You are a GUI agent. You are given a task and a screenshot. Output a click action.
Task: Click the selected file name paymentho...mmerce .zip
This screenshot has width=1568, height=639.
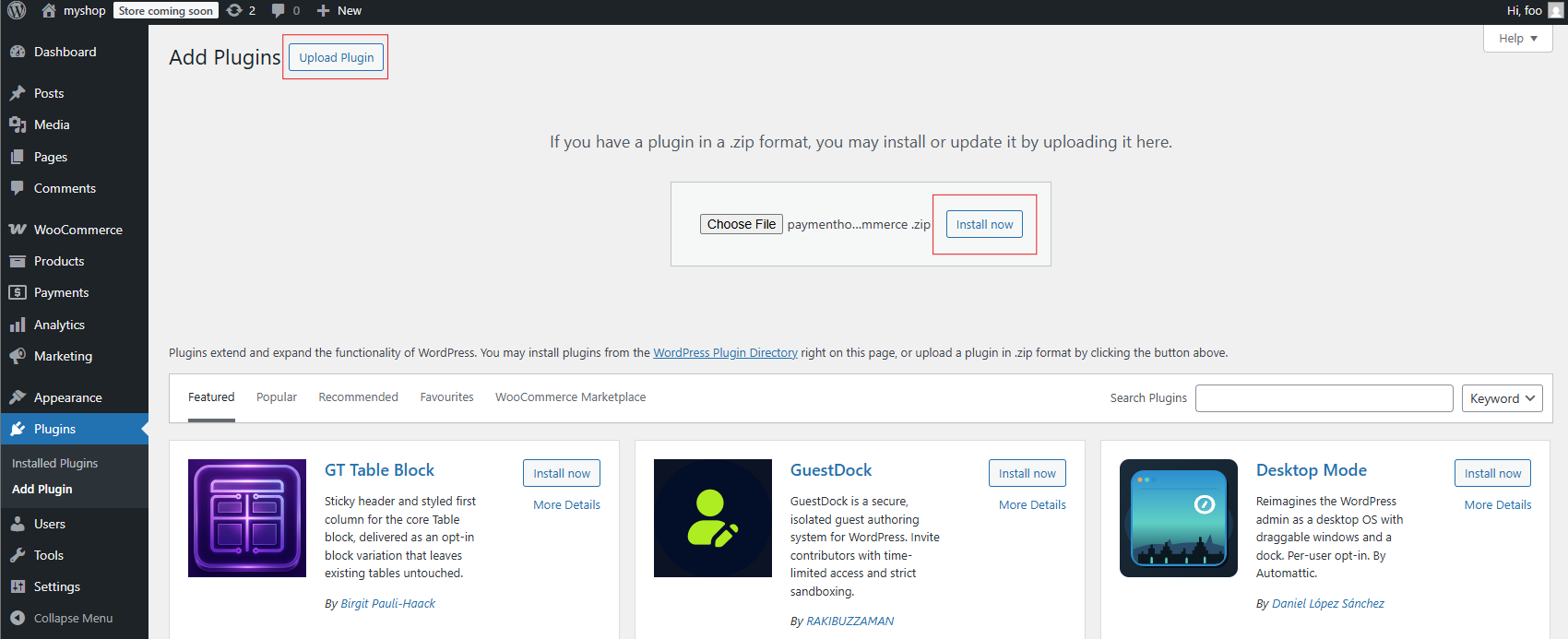[859, 224]
